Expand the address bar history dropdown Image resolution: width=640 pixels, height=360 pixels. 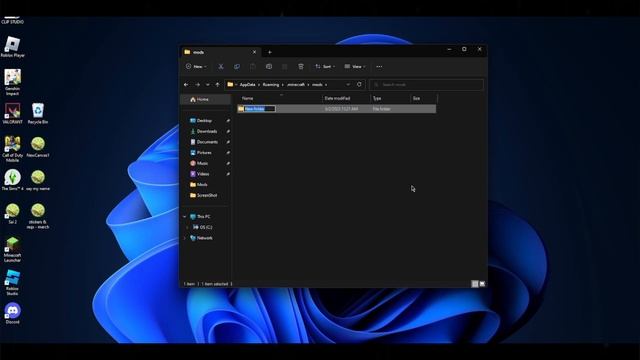348,84
